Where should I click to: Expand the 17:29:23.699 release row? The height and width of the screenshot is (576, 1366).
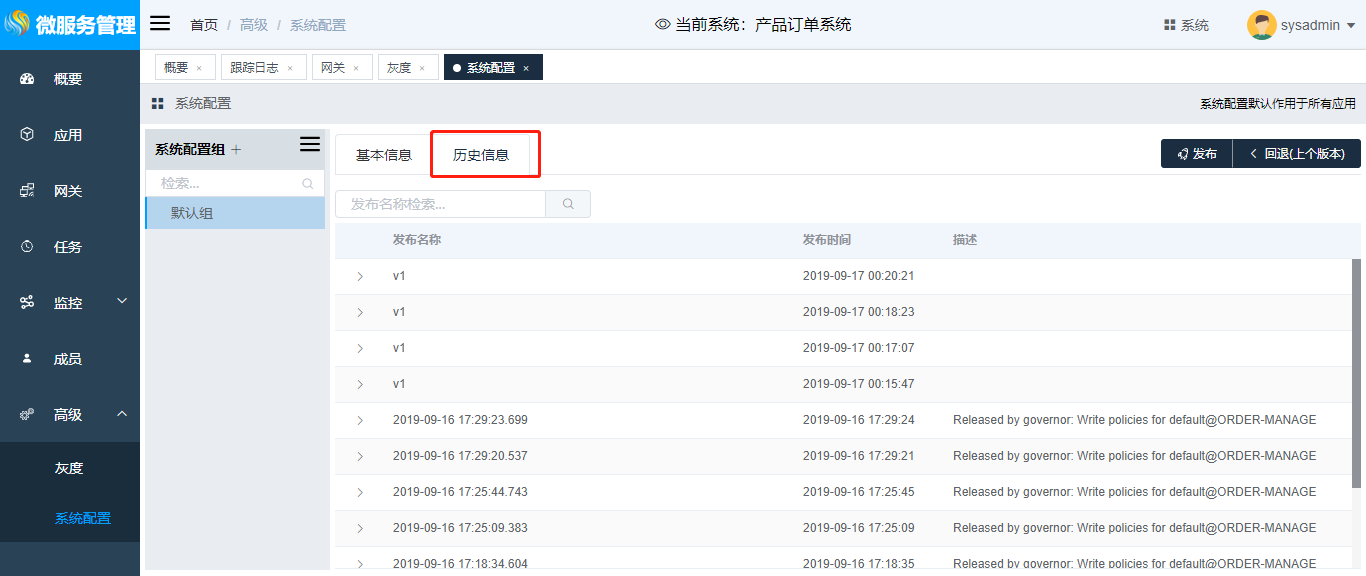click(360, 420)
